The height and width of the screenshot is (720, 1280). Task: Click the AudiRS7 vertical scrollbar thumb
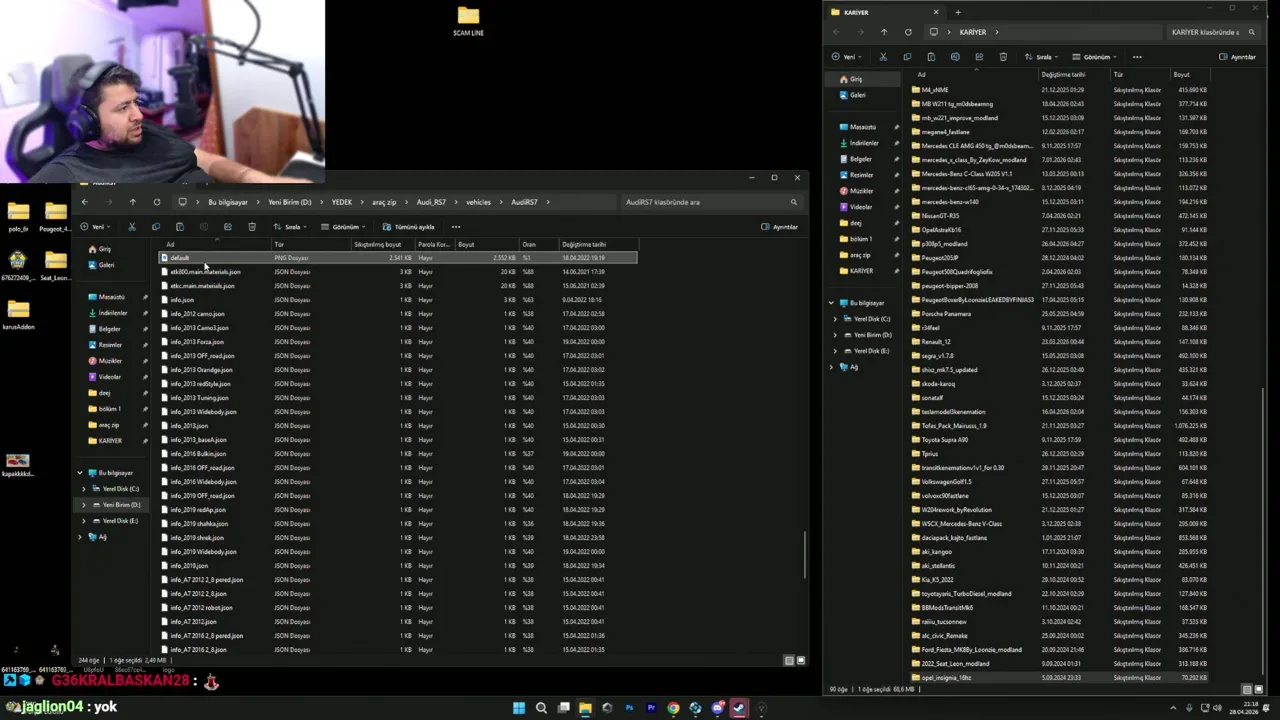pos(805,554)
